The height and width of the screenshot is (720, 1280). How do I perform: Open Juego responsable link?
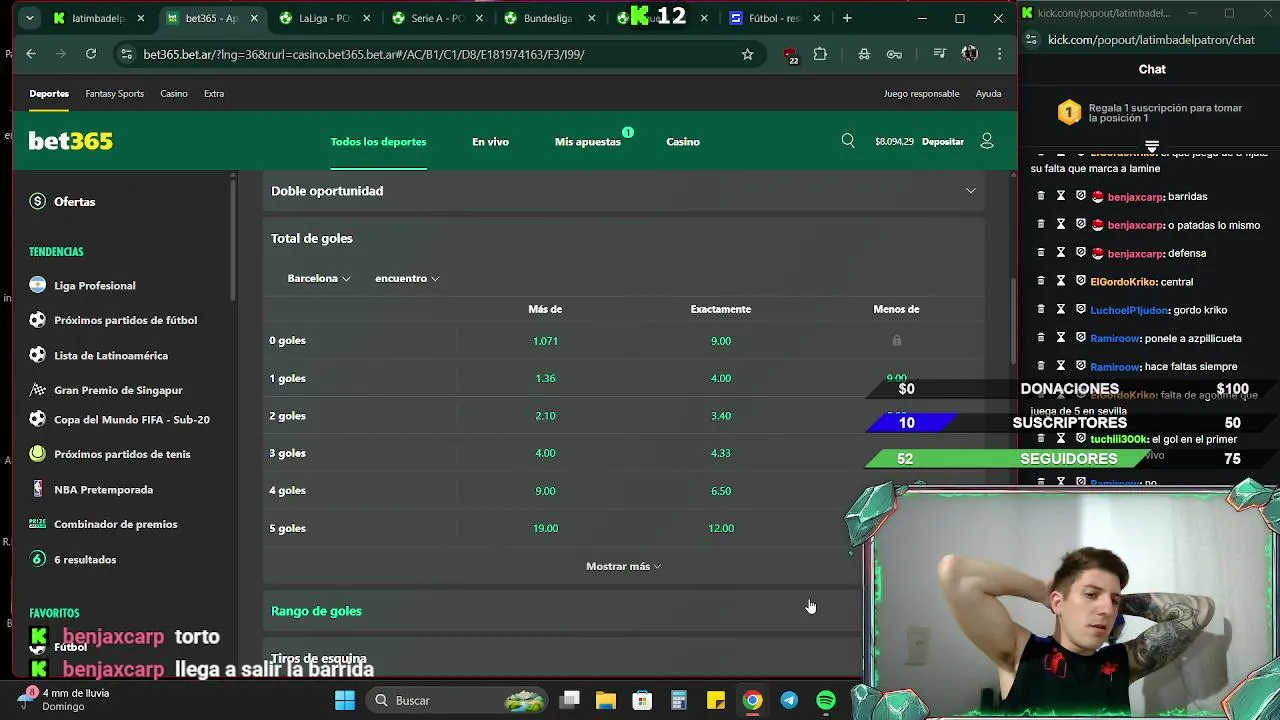pyautogui.click(x=921, y=94)
